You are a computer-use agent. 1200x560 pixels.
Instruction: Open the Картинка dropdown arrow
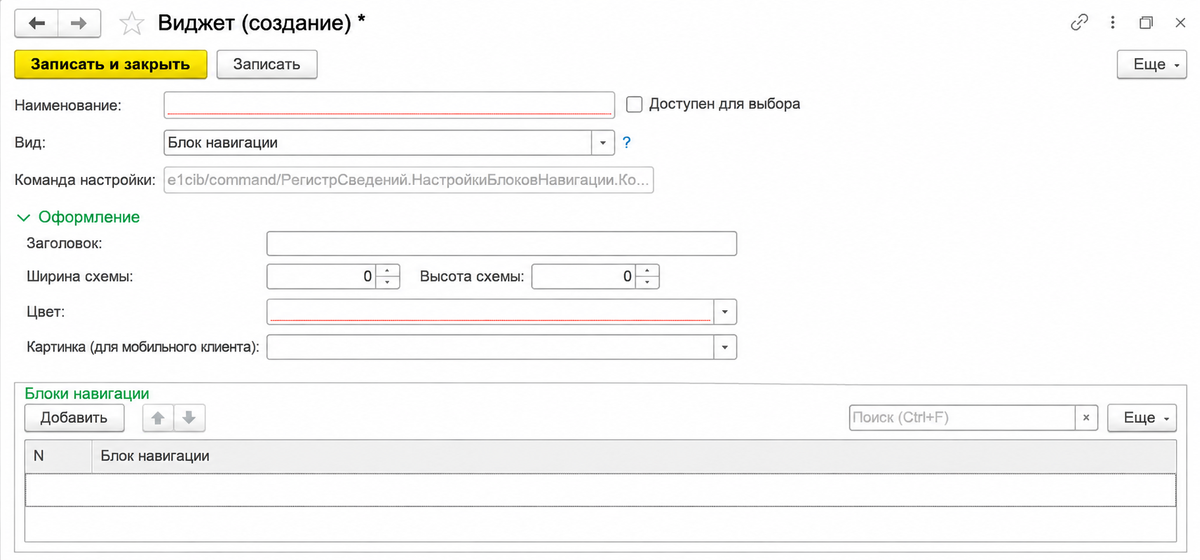click(725, 347)
